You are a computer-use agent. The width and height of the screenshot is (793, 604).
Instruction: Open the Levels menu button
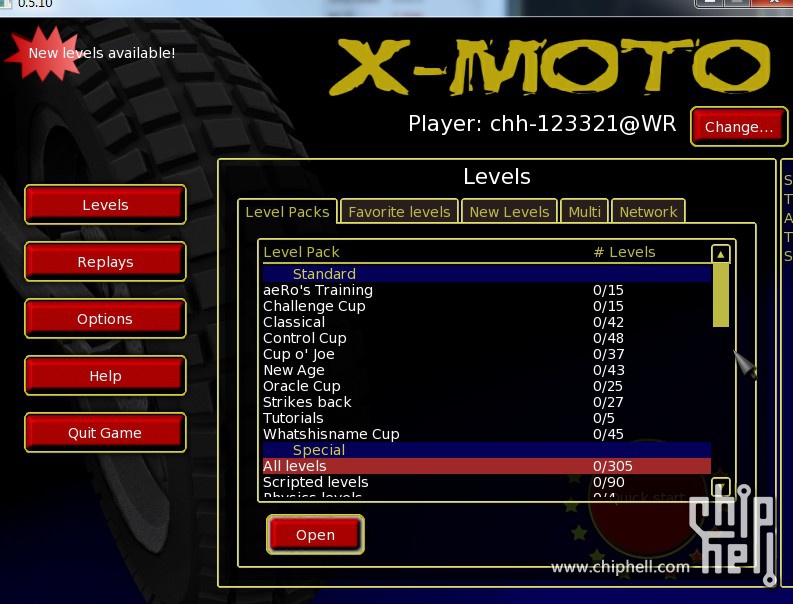pos(105,205)
